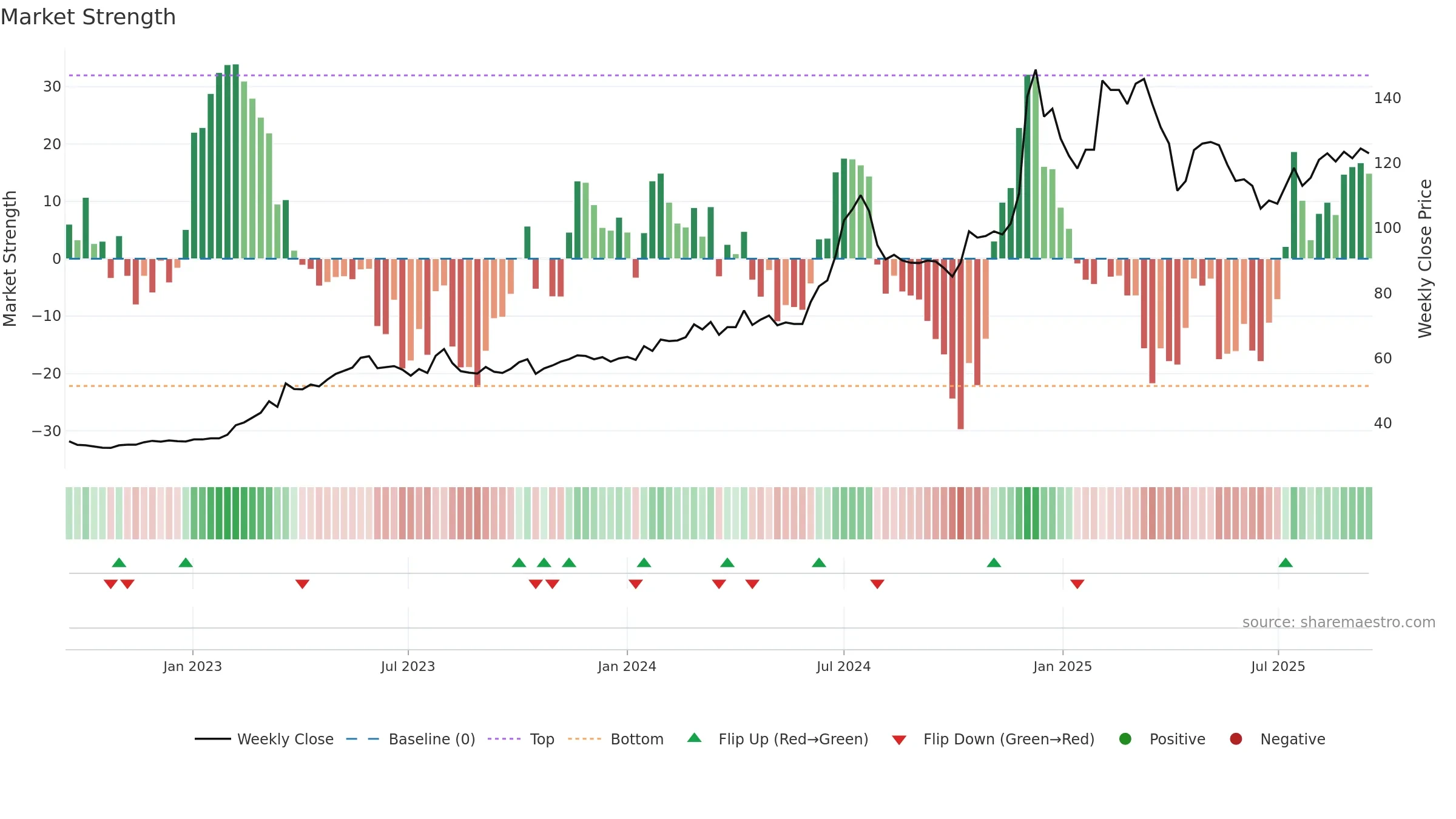The image size is (1456, 819).
Task: Click the source: sharemaestro.com text
Action: coord(1339,622)
